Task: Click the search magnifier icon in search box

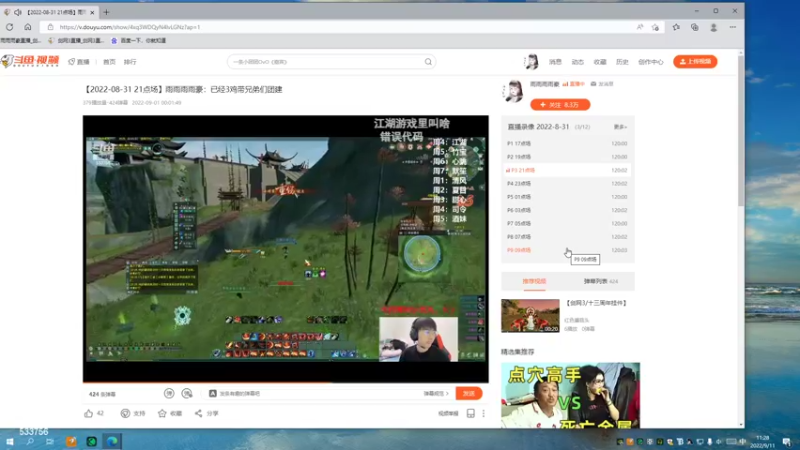Action: point(428,62)
